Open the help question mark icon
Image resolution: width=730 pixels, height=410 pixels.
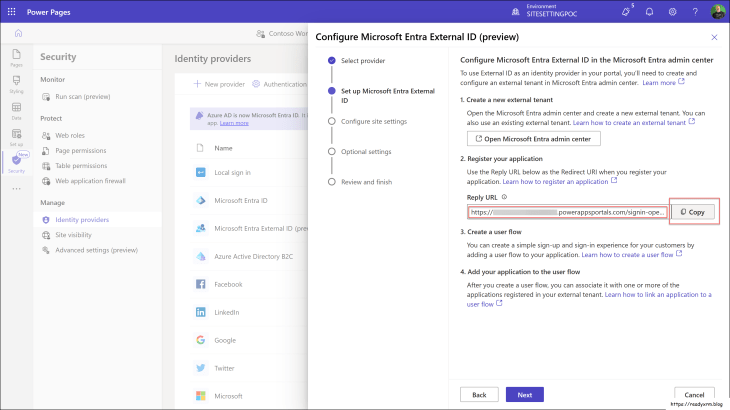tap(695, 12)
